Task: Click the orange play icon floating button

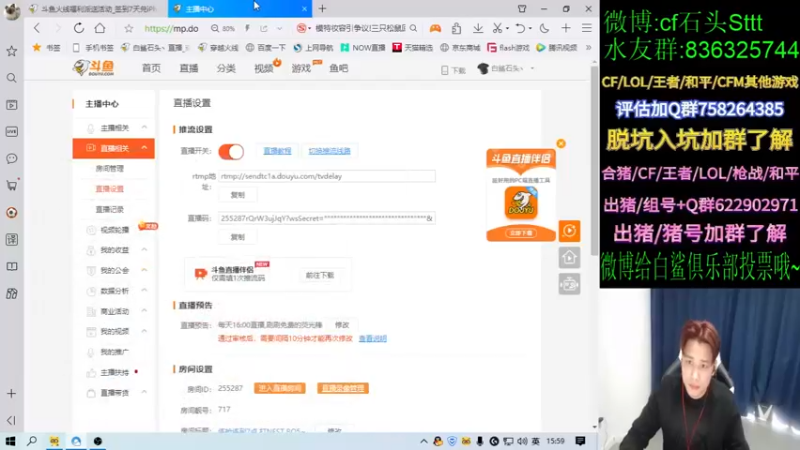Action: coord(569,231)
